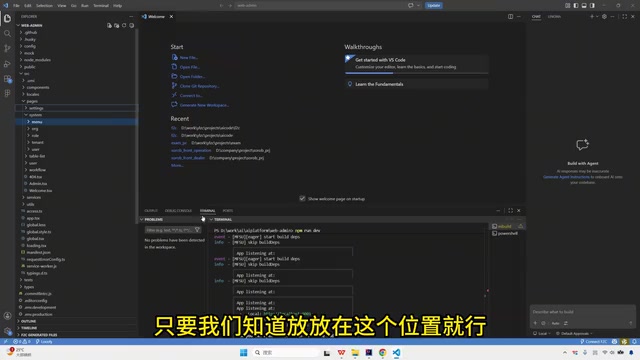Open the File menu

(16, 5)
